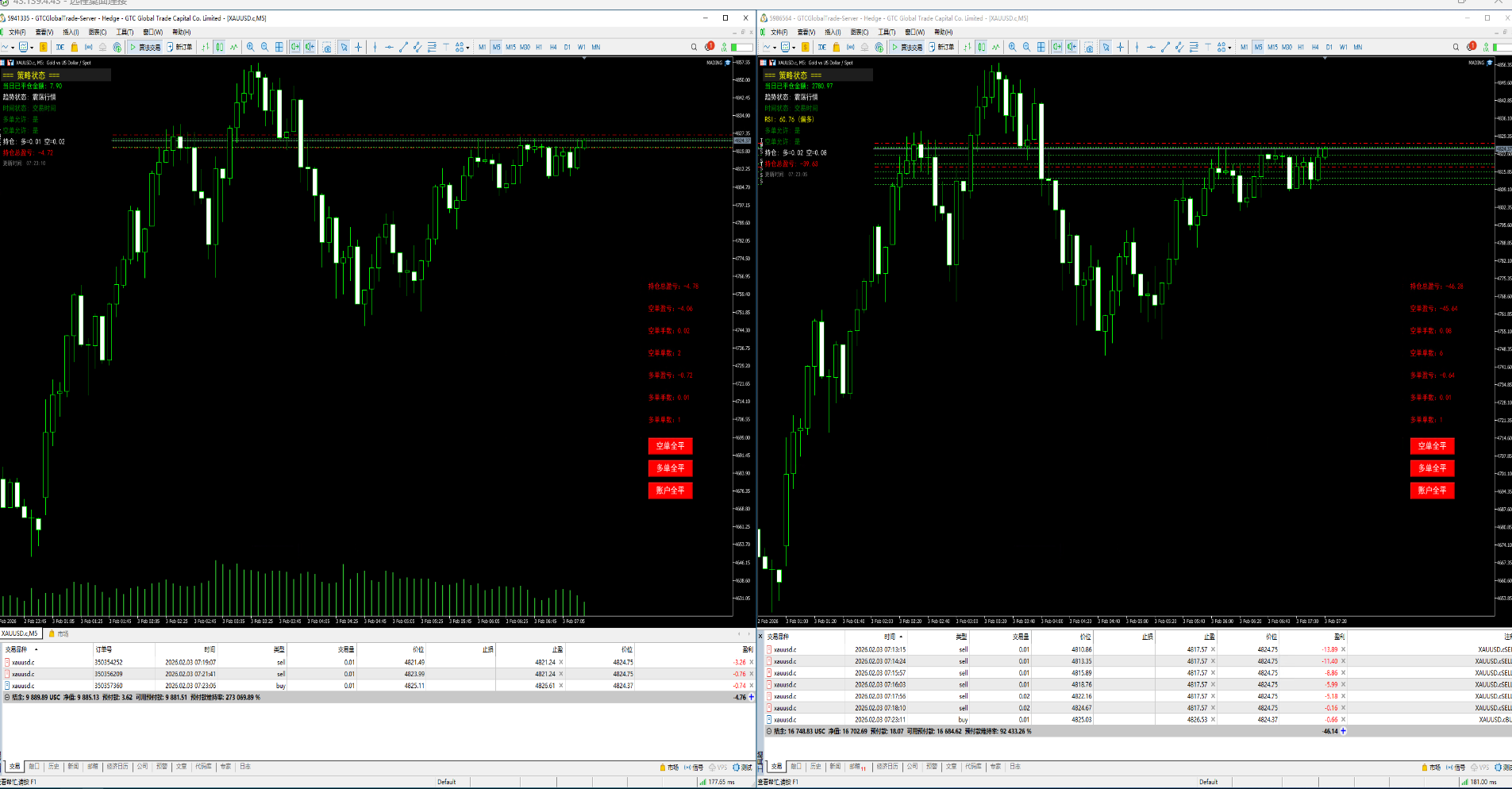
Task: Click red 多单全平 button on right chart
Action: point(1433,468)
